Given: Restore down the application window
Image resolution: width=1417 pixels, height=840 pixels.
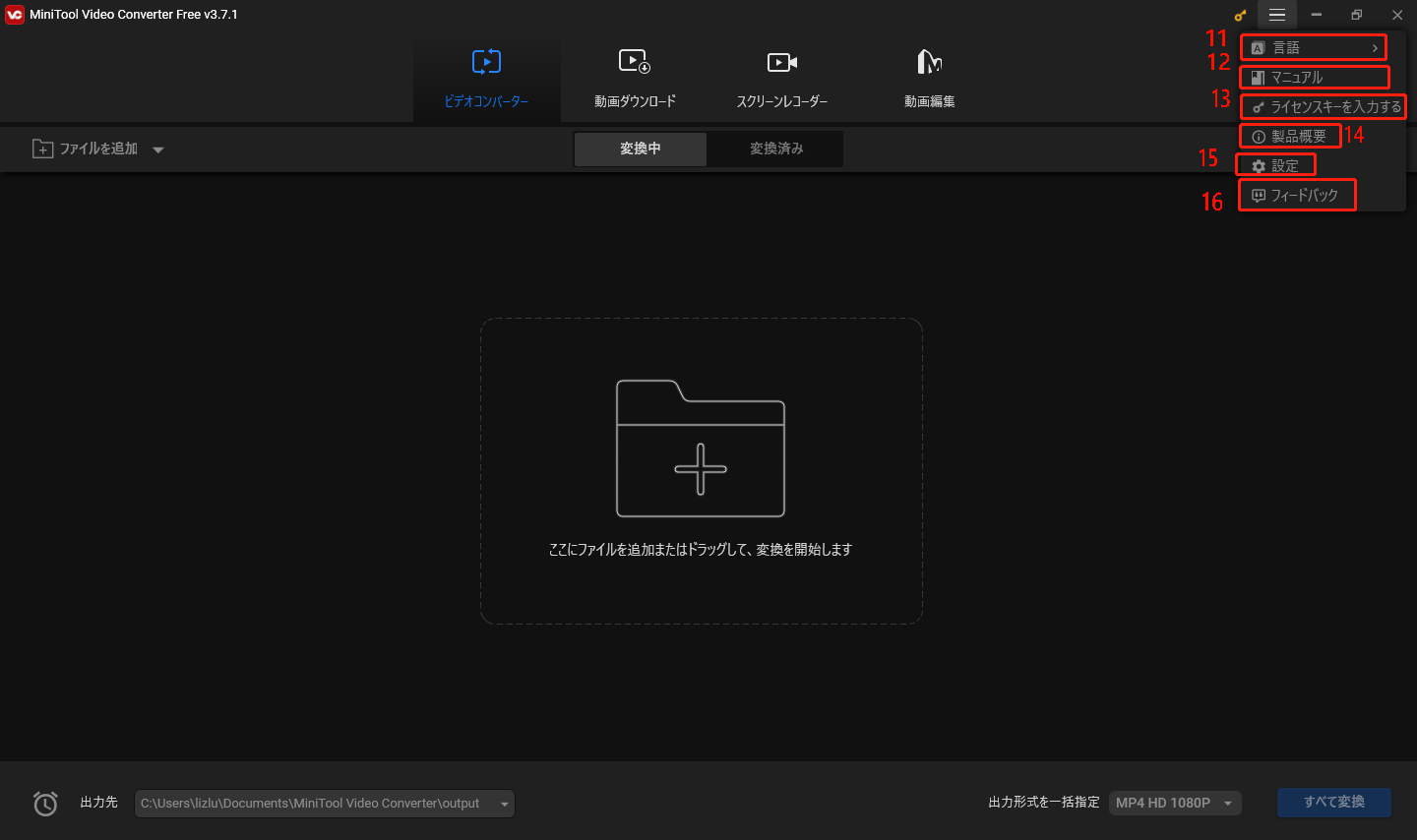Looking at the screenshot, I should [1356, 15].
